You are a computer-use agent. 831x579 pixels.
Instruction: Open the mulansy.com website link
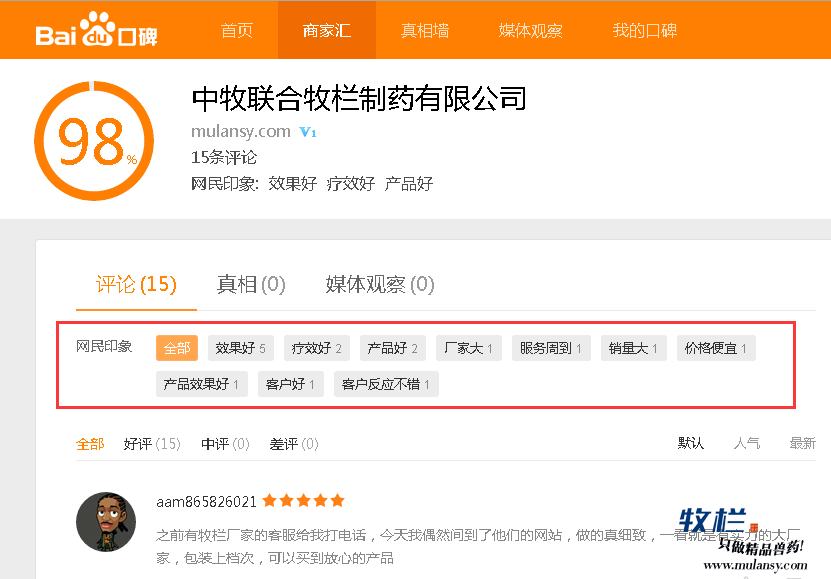[241, 131]
